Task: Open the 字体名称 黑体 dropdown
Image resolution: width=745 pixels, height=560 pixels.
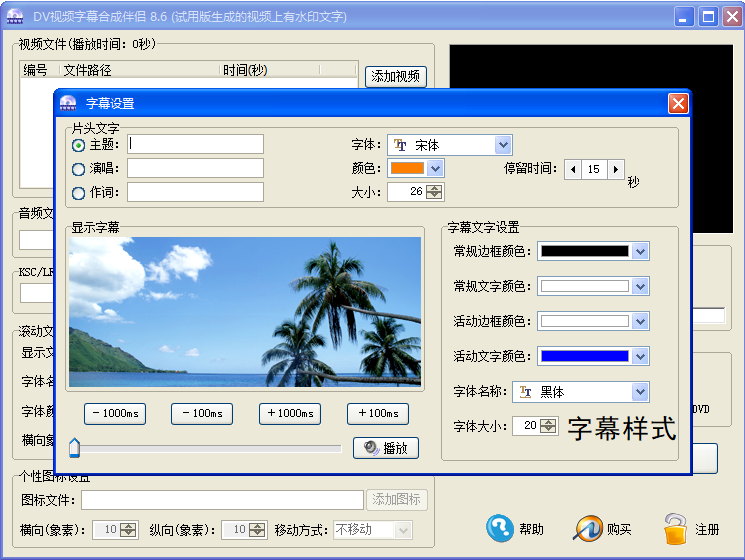Action: (x=640, y=392)
